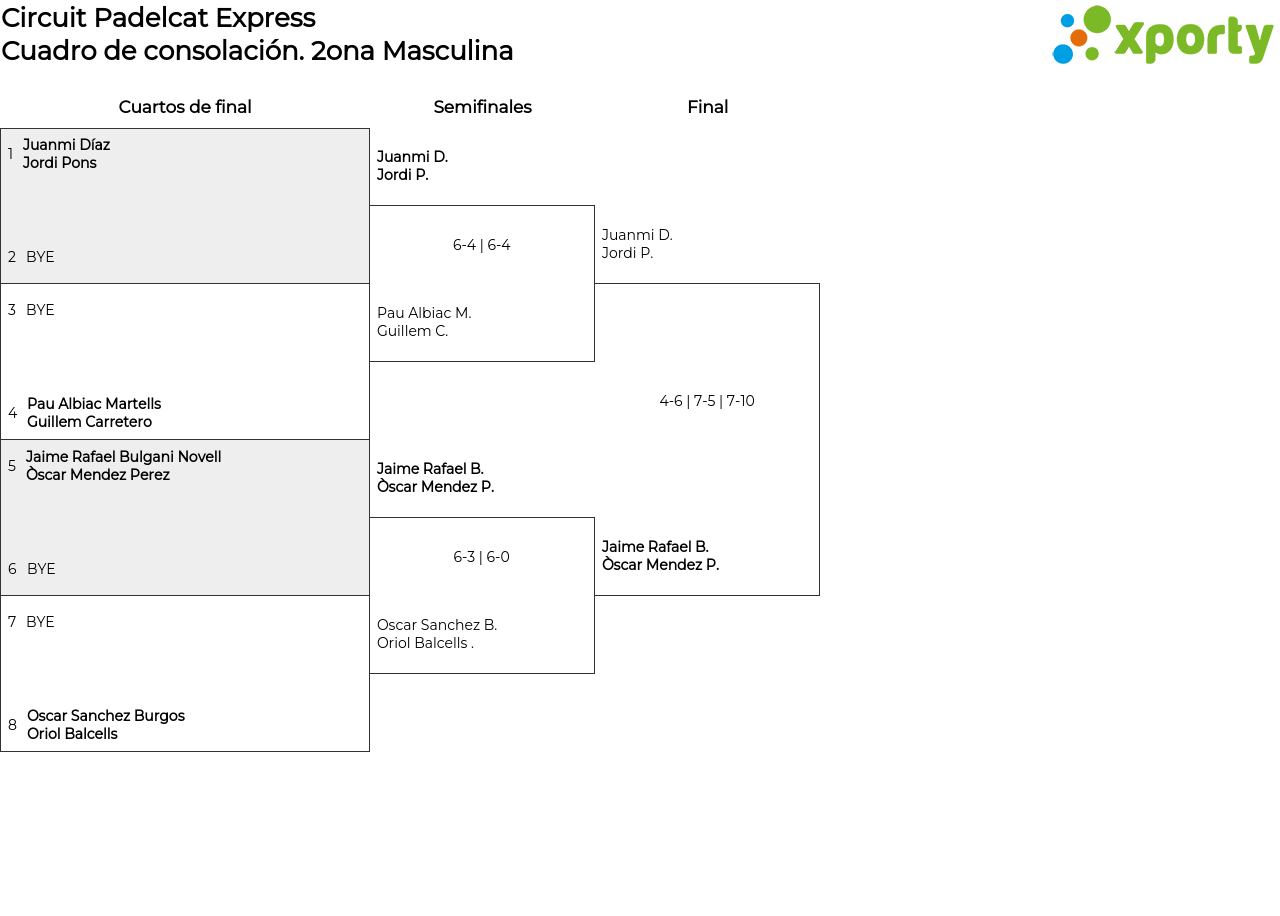Select the BYE slot in position 6
This screenshot has height=916, width=1280.
[41, 569]
